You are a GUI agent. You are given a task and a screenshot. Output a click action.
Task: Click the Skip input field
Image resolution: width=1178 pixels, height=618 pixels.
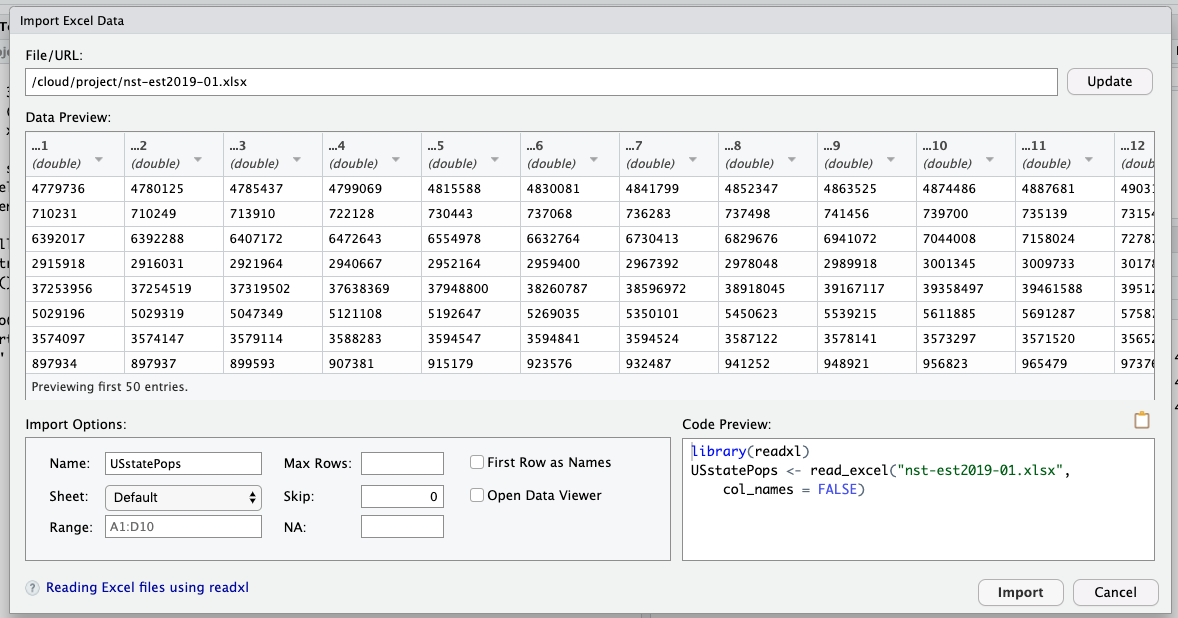point(402,494)
